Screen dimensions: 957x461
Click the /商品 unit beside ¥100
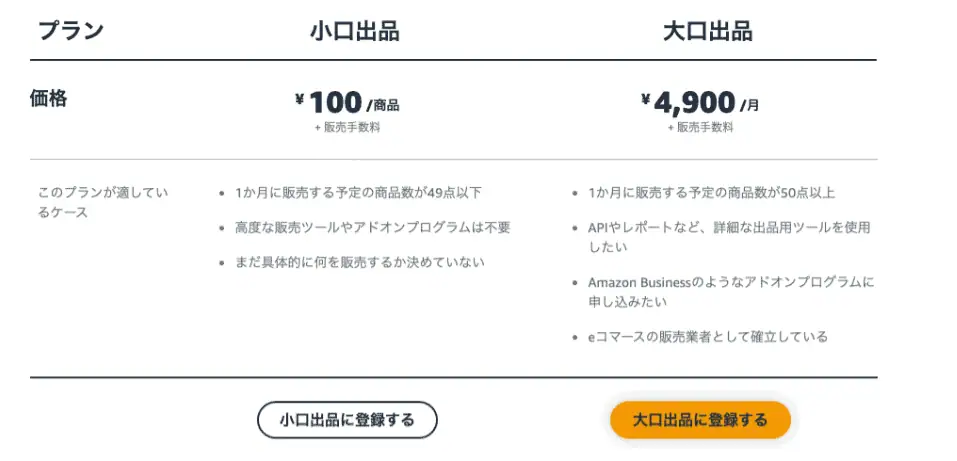pyautogui.click(x=383, y=105)
